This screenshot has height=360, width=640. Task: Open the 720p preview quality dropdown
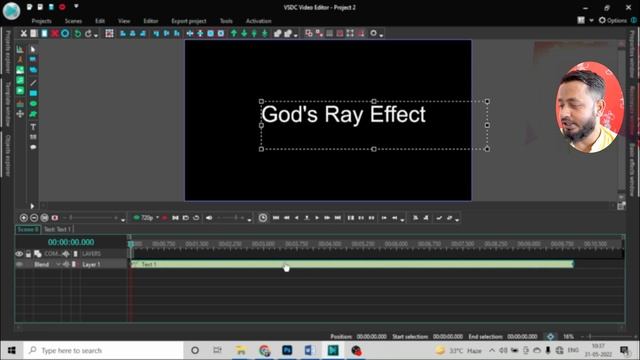pyautogui.click(x=158, y=218)
